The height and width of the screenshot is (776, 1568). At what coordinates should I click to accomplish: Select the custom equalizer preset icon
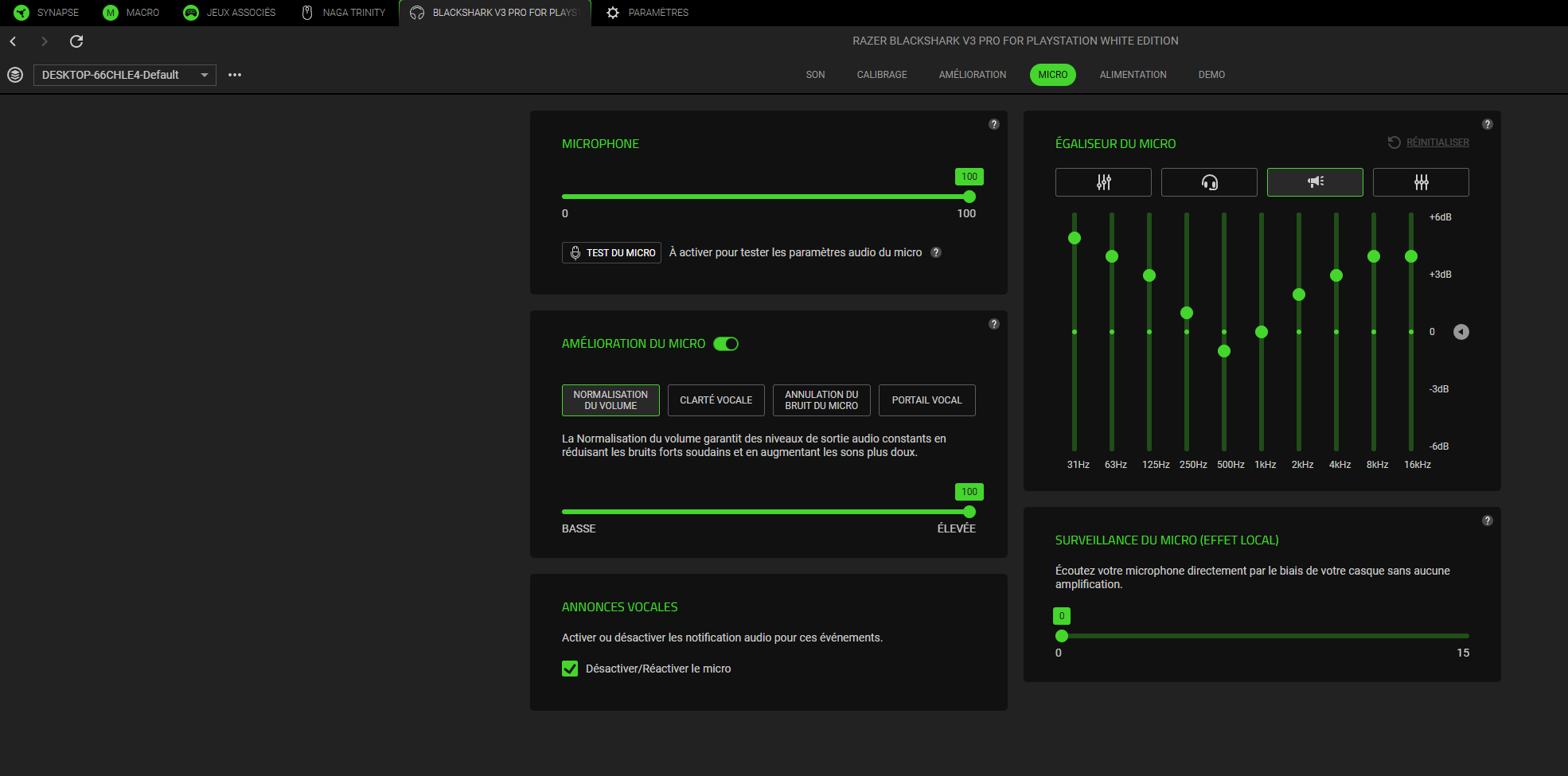pyautogui.click(x=1103, y=182)
